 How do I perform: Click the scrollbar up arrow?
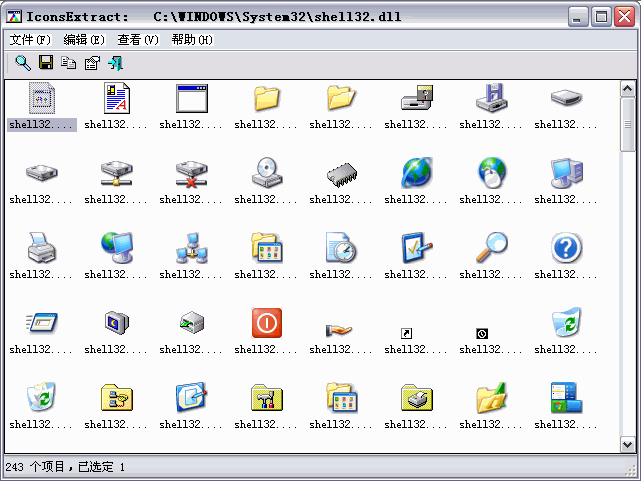point(628,89)
